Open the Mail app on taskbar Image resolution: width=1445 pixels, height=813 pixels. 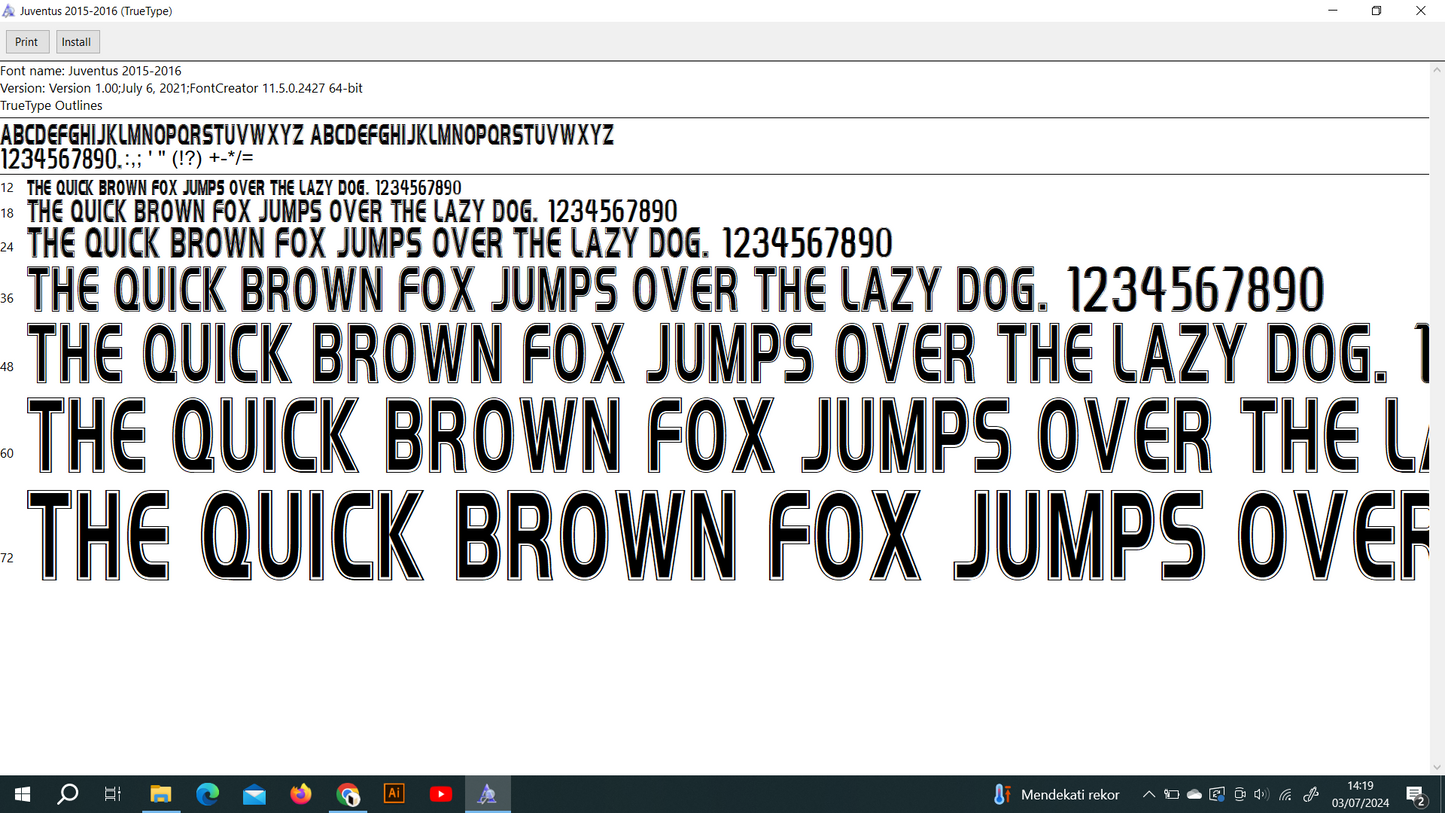pyautogui.click(x=254, y=794)
